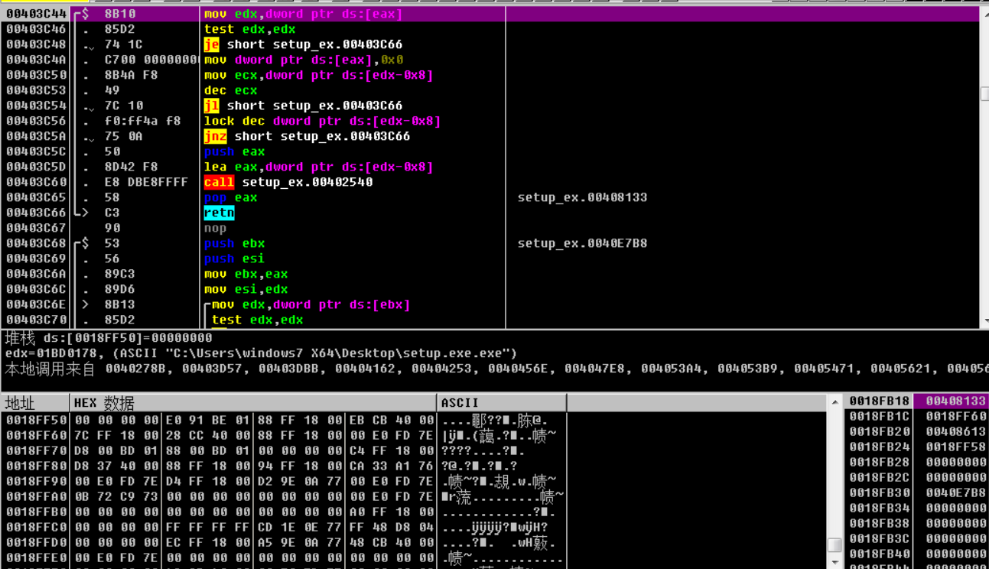Click the 'call setup_ex.00402540' instruction

pos(288,182)
